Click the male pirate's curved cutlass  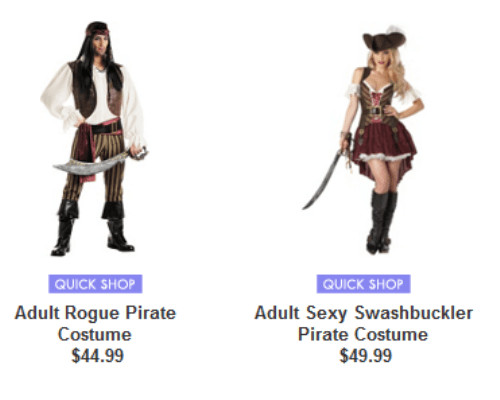[97, 163]
